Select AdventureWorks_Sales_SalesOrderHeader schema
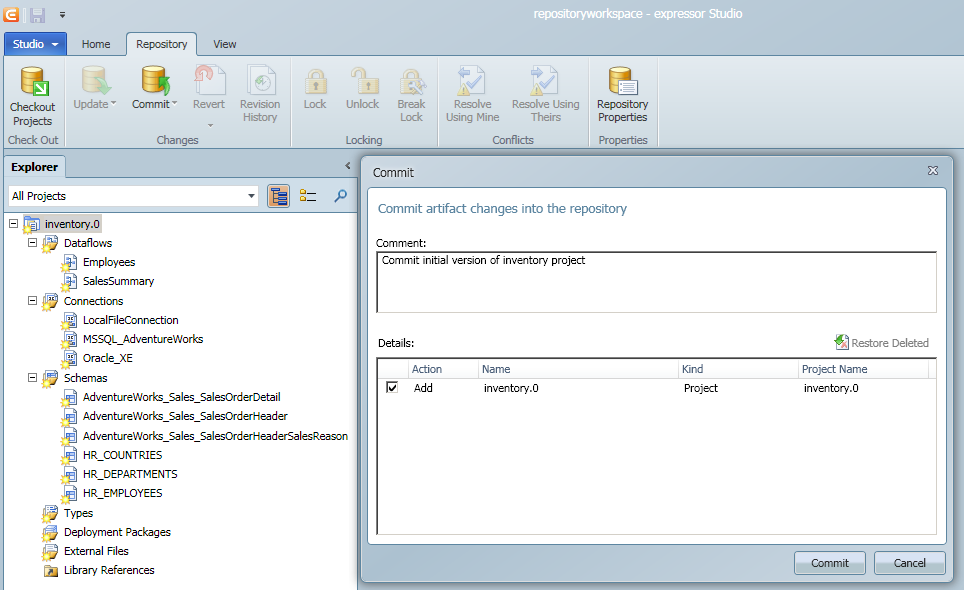The image size is (964, 590). click(185, 417)
